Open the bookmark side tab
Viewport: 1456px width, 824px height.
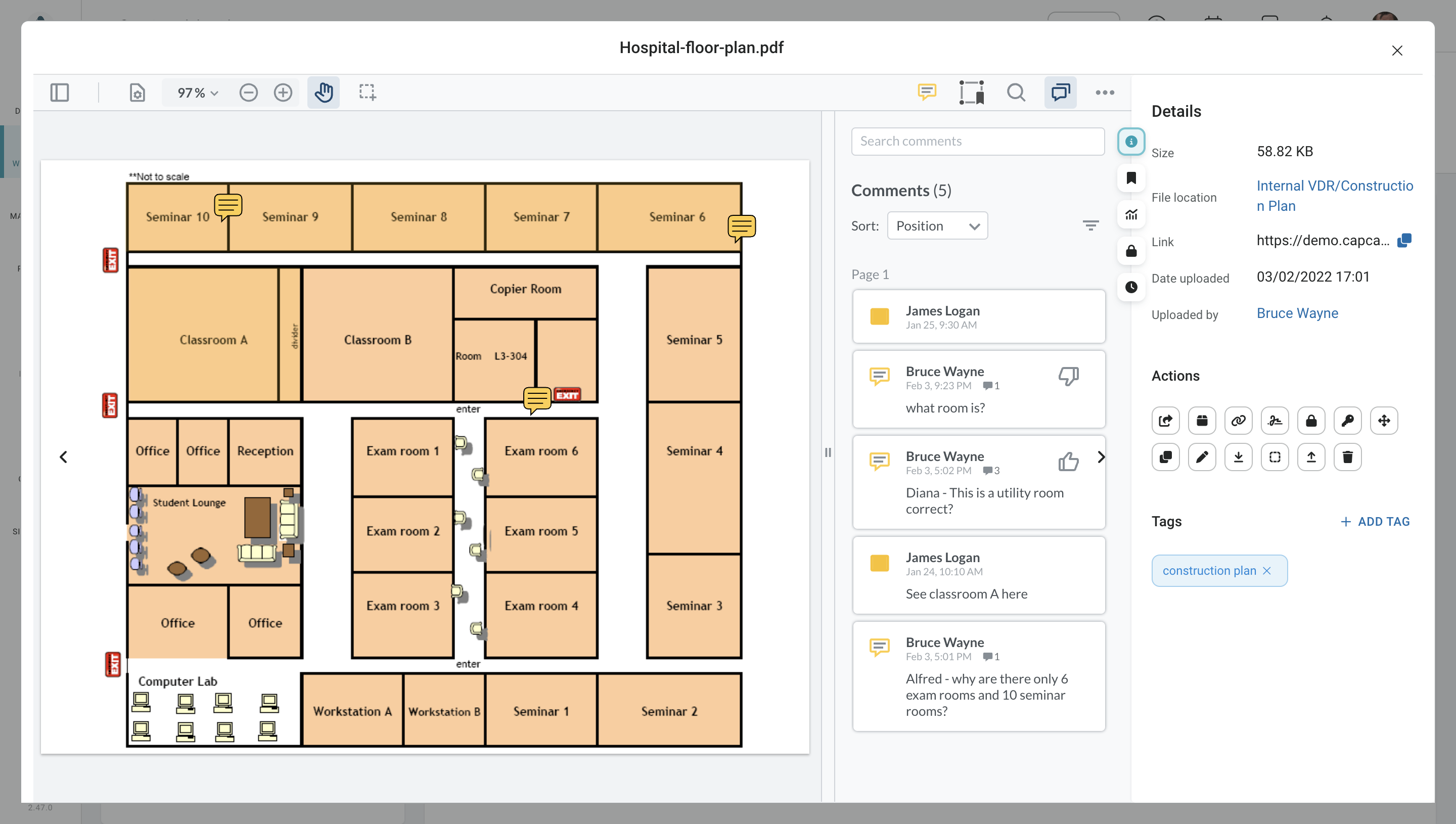[x=1131, y=178]
